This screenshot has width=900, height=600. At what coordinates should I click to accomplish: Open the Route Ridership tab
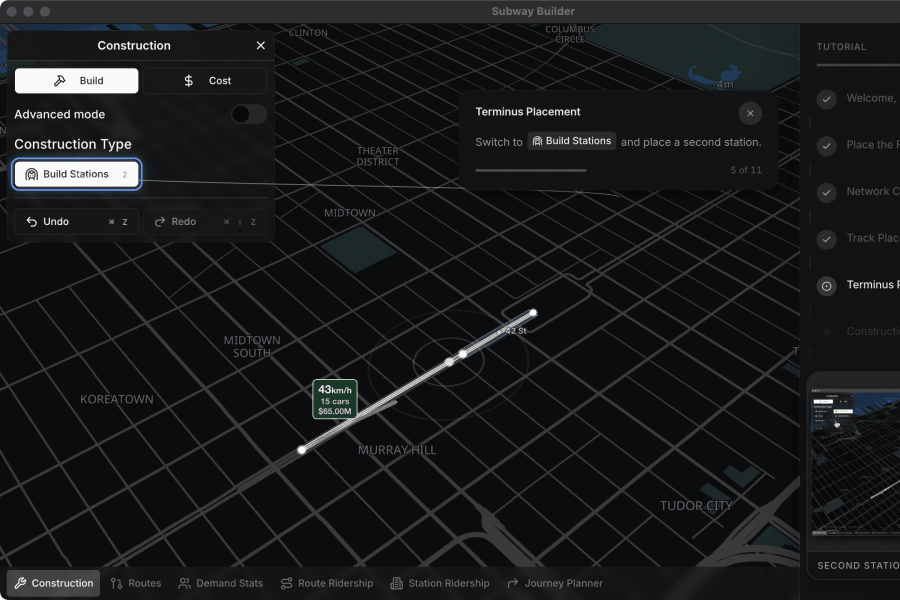327,583
